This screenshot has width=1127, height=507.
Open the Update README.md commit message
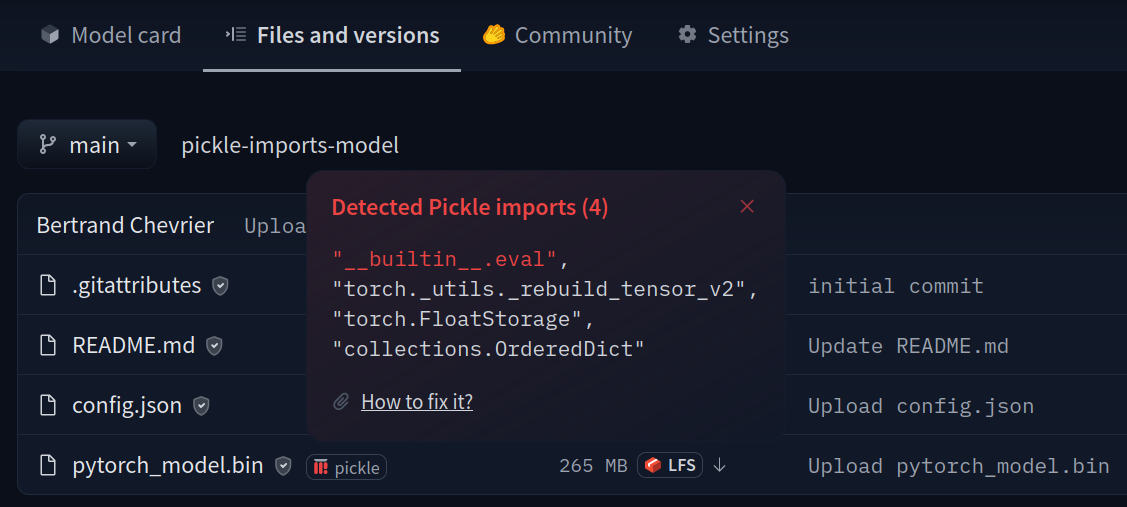pos(908,347)
